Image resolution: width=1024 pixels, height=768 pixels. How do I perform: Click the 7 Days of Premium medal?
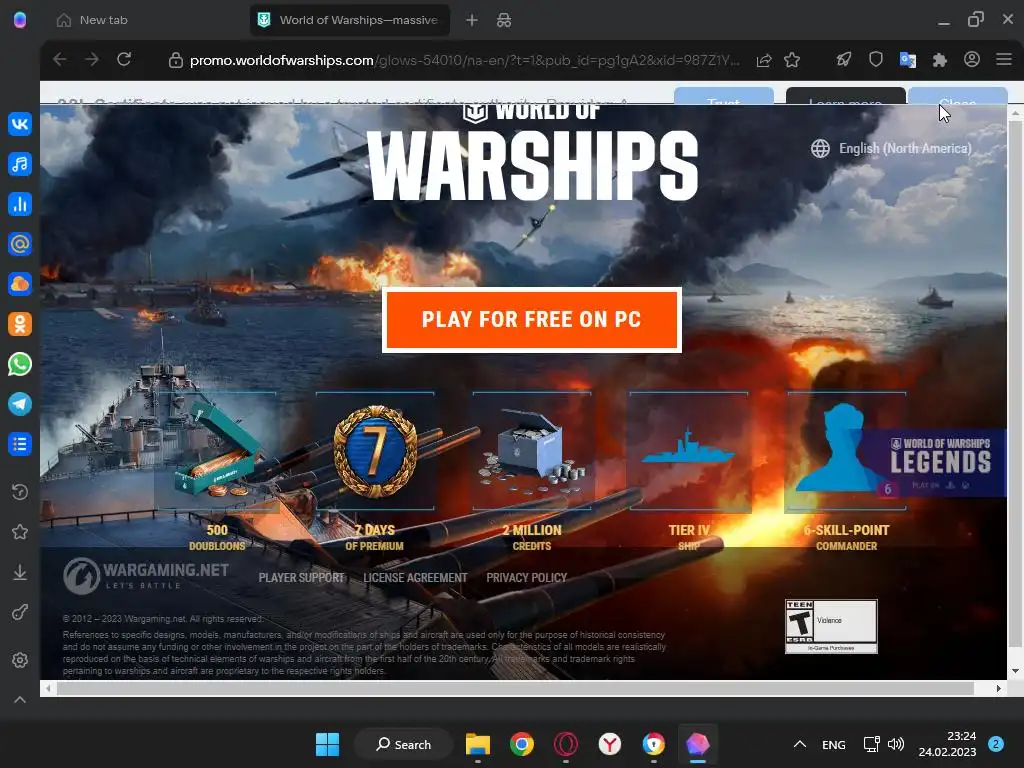pyautogui.click(x=375, y=451)
